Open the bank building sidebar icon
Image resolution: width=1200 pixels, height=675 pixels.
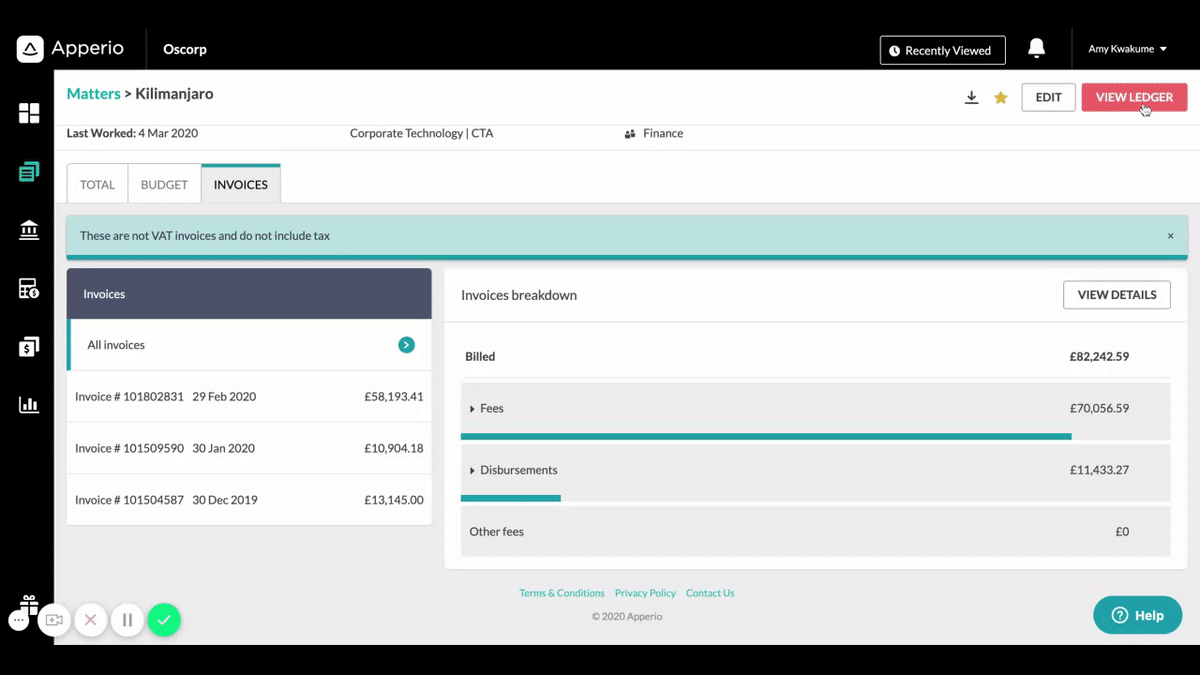(x=29, y=231)
